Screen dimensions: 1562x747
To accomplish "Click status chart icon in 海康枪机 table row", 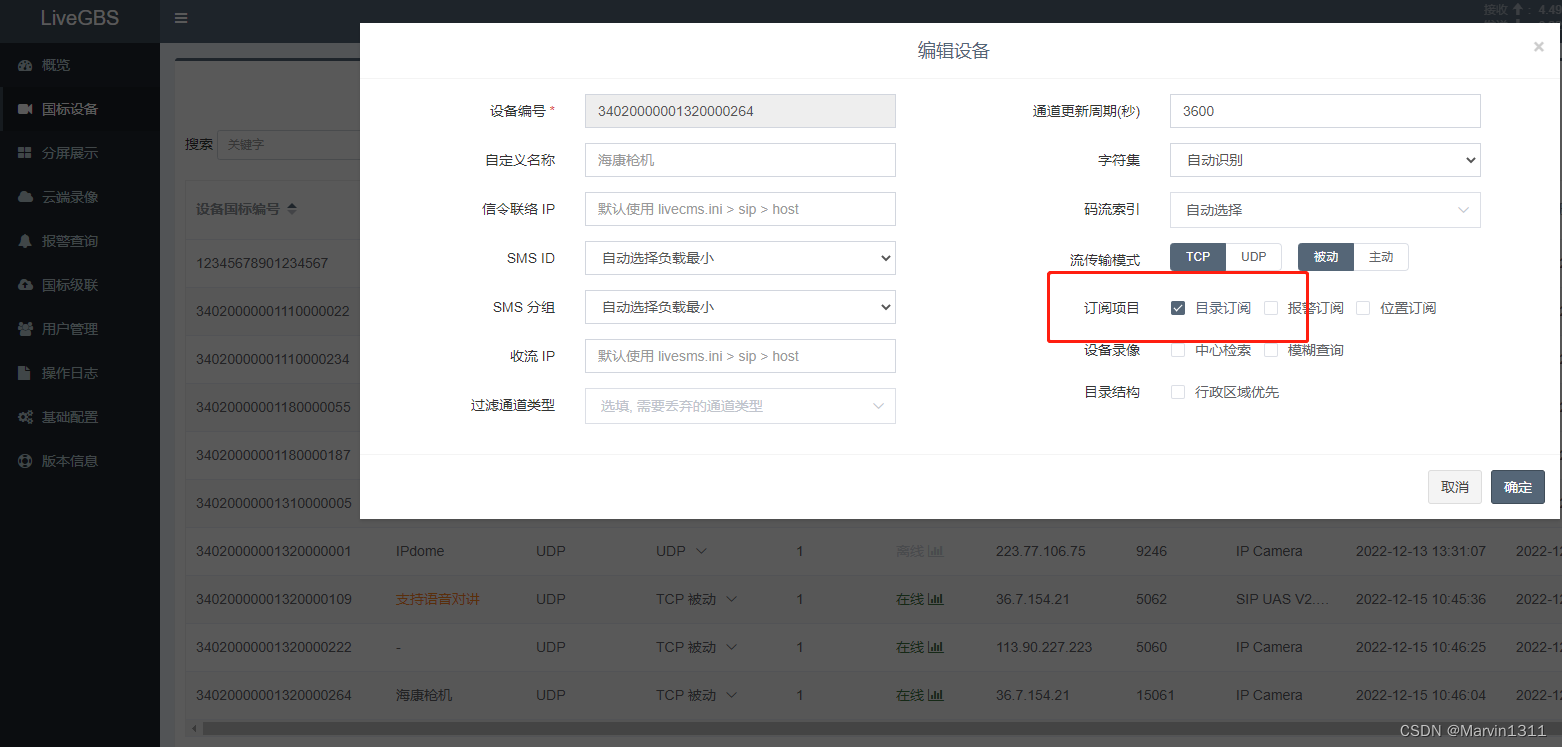I will pos(936,695).
